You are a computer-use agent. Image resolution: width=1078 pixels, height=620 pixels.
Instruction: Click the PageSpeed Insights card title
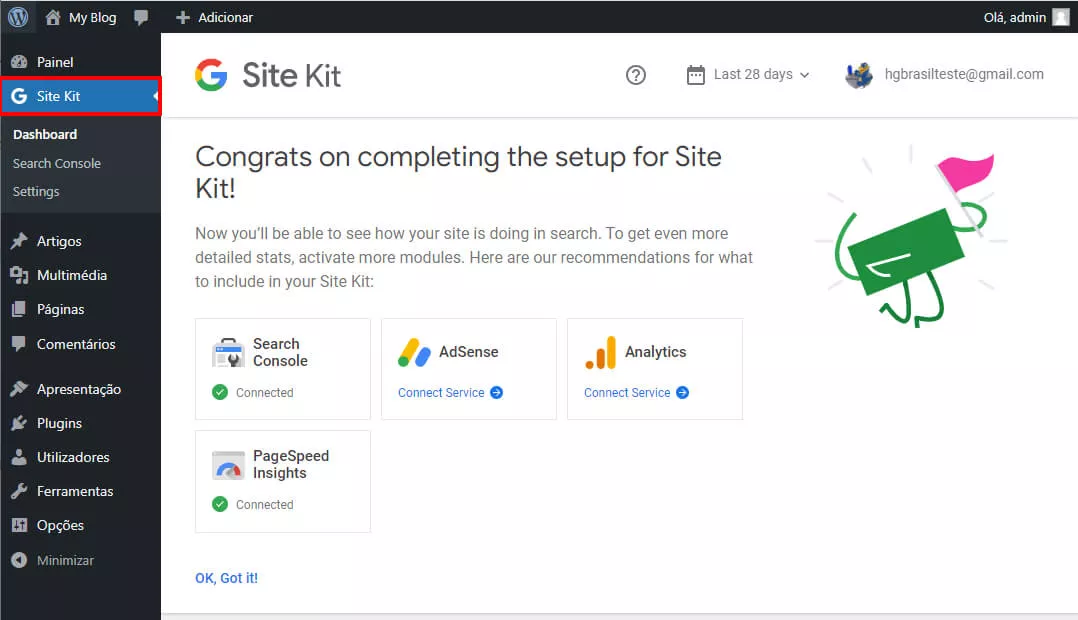tap(291, 465)
